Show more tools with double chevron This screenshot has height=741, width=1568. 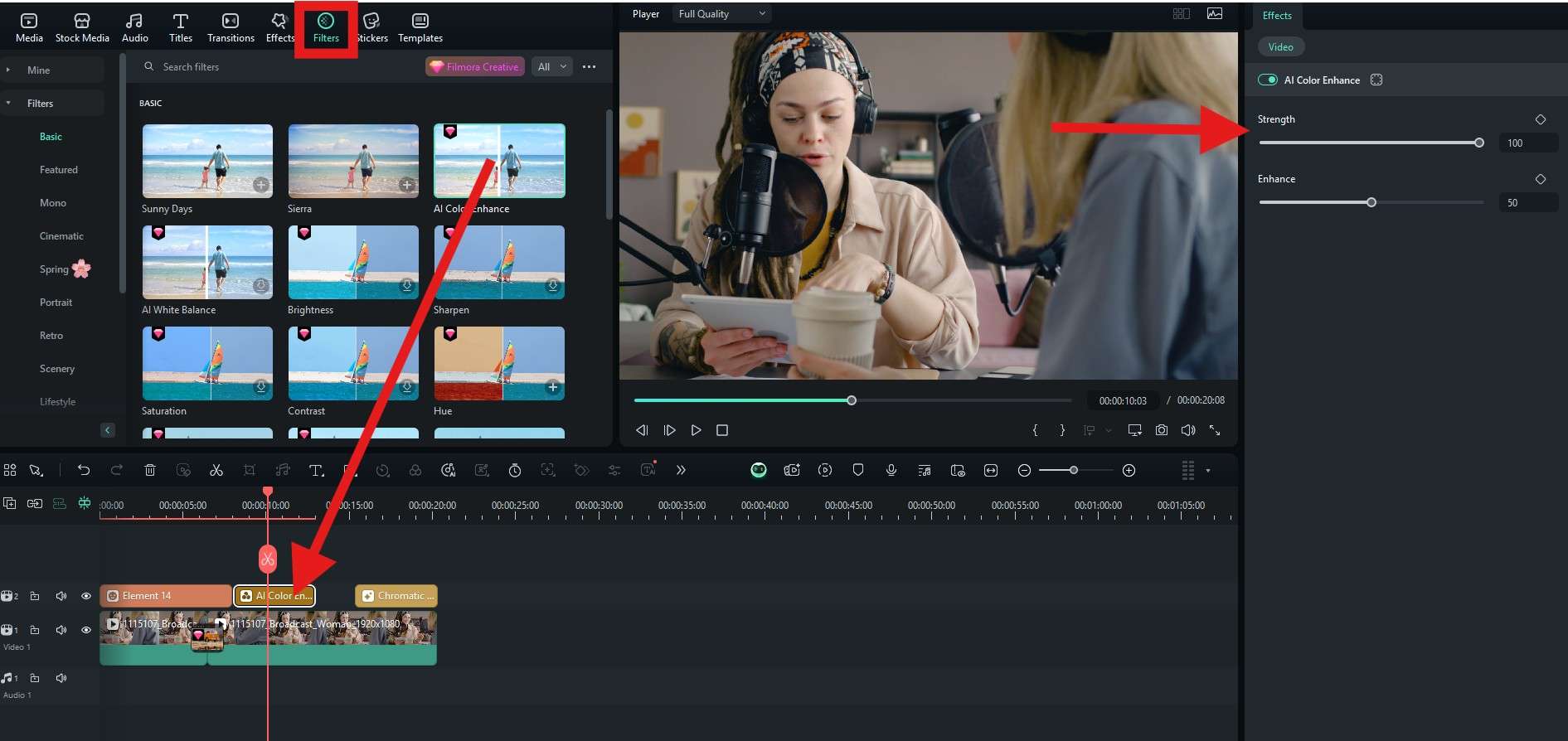point(681,470)
